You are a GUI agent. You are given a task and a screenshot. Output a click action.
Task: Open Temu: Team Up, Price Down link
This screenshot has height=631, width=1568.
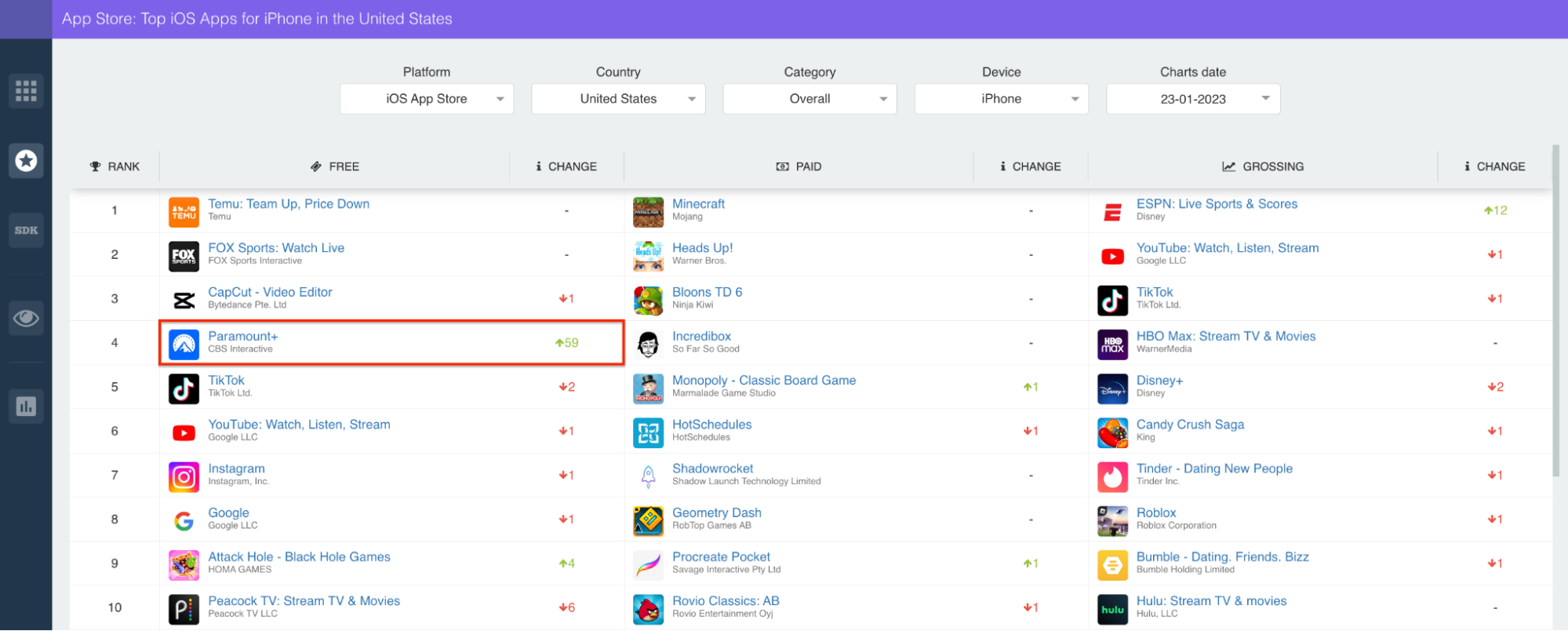tap(289, 204)
